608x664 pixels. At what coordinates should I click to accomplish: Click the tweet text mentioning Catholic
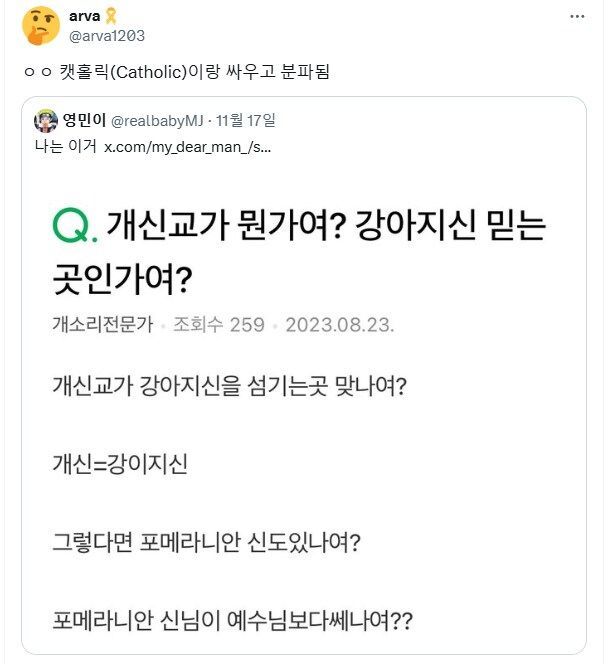[174, 72]
